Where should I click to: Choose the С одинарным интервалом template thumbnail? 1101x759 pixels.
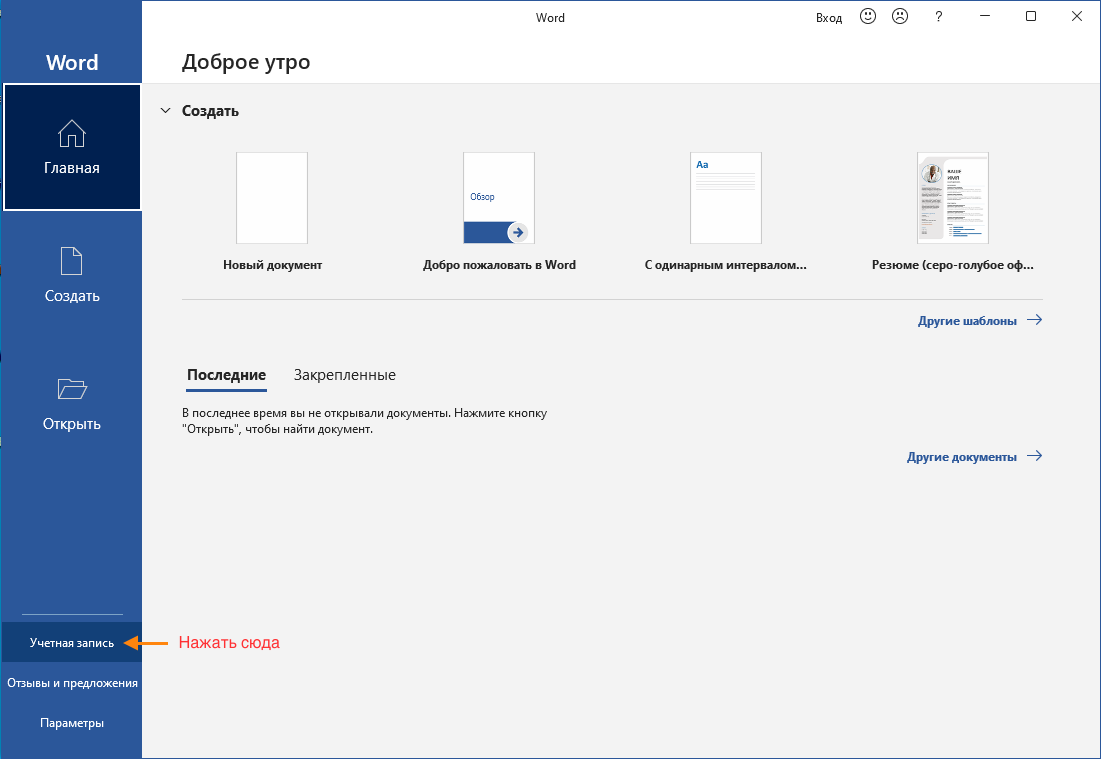725,198
